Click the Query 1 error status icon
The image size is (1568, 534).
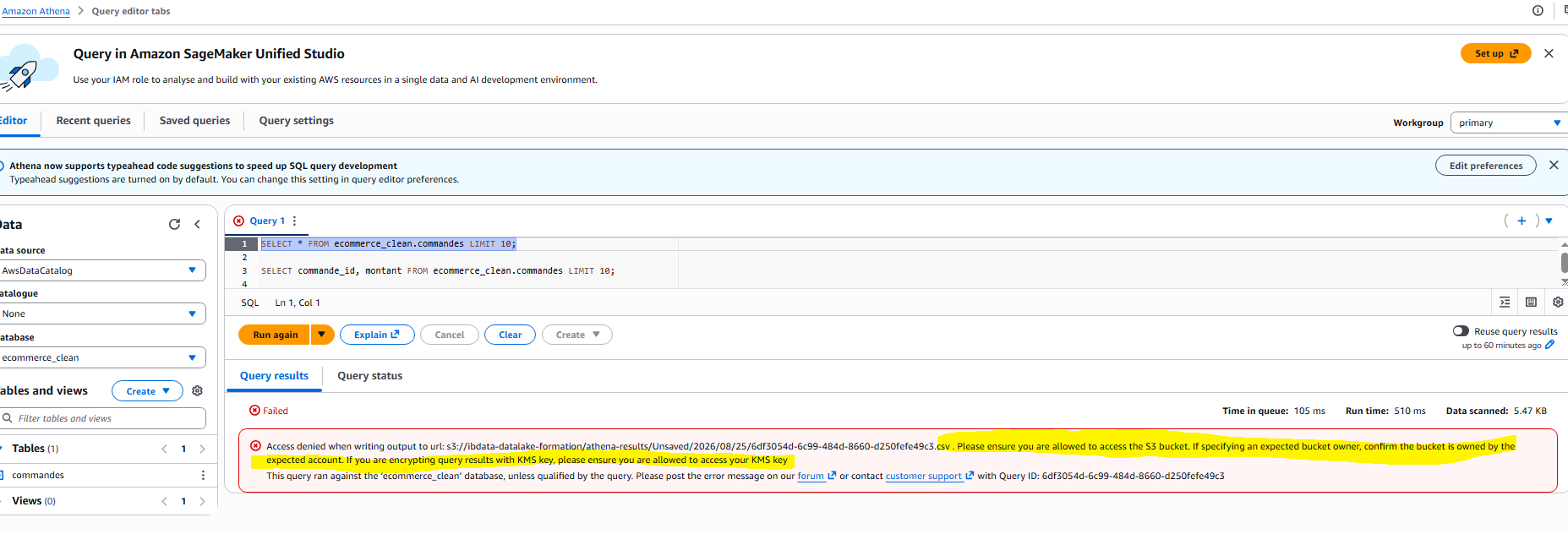pyautogui.click(x=238, y=221)
